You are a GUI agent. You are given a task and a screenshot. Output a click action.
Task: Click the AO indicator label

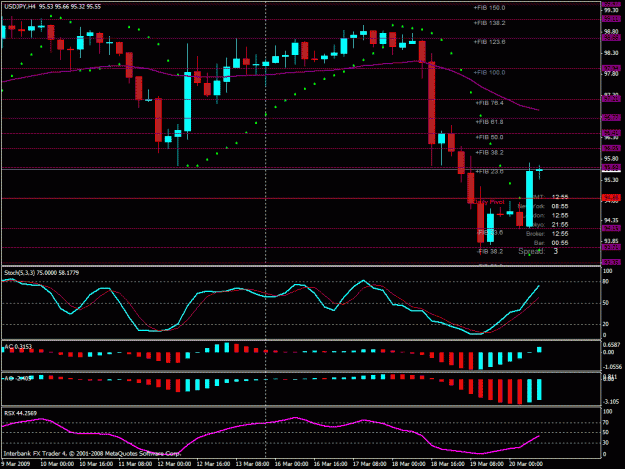point(18,378)
